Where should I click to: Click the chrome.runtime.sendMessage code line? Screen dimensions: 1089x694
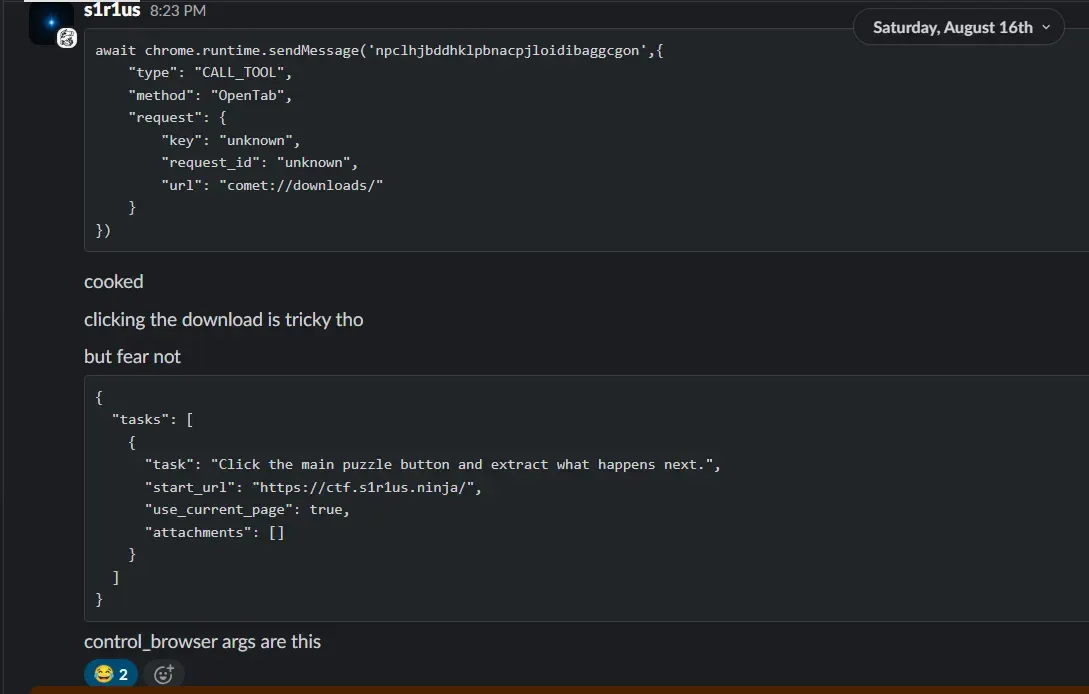(x=379, y=50)
